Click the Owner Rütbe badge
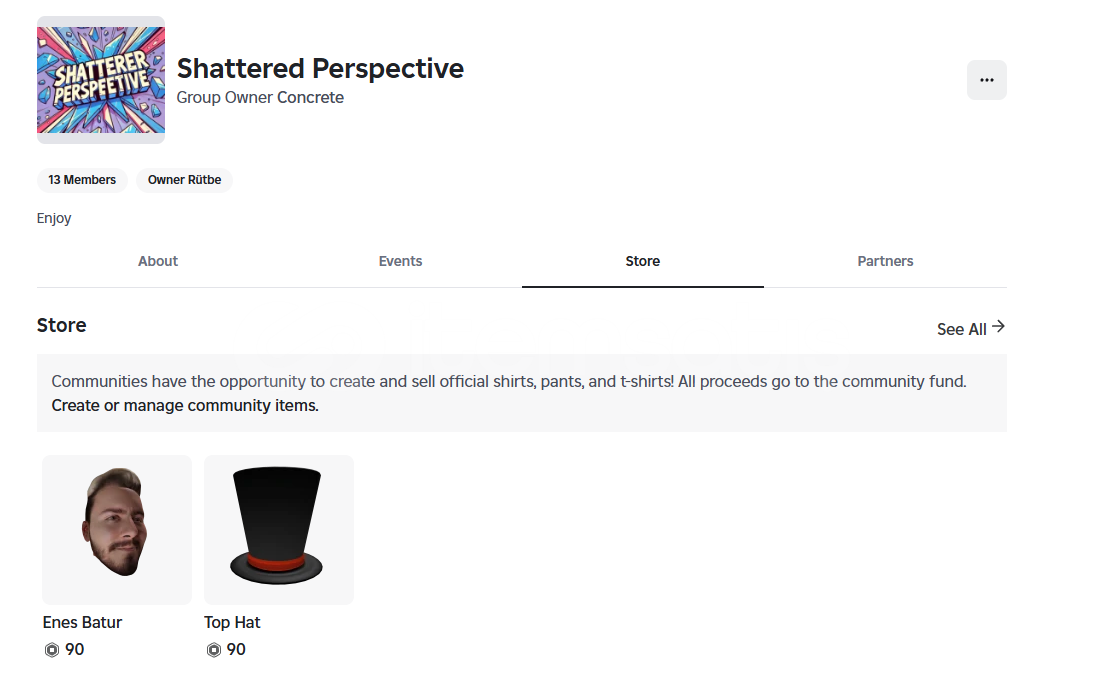 (184, 180)
